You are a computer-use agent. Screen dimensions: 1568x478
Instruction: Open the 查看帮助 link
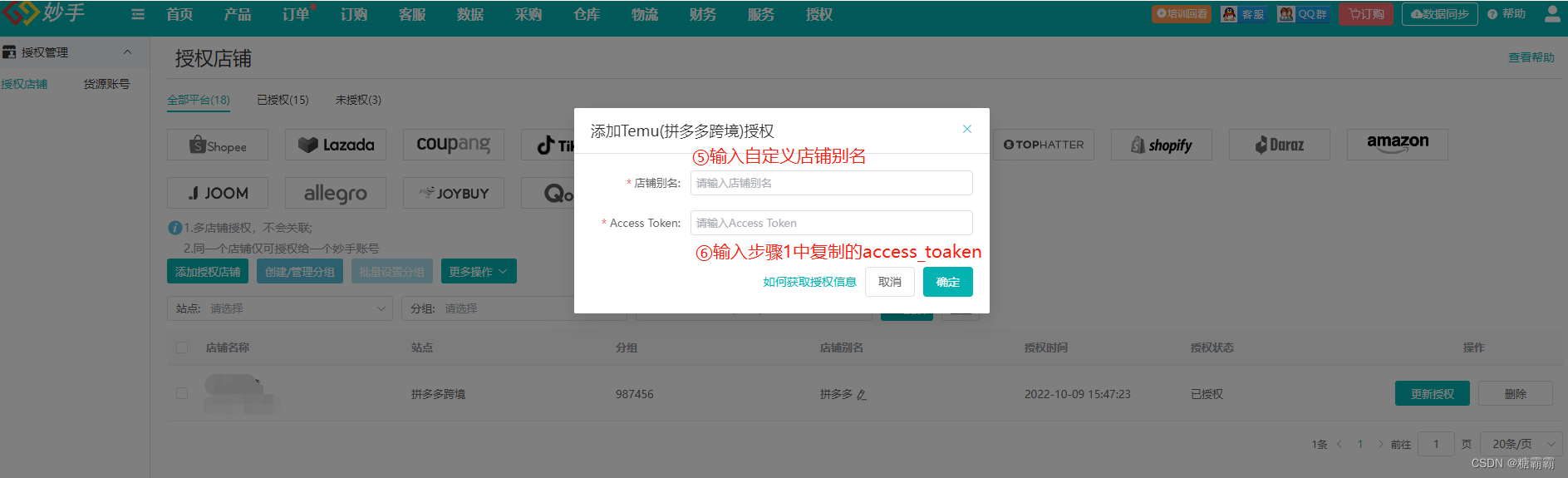pyautogui.click(x=1531, y=57)
